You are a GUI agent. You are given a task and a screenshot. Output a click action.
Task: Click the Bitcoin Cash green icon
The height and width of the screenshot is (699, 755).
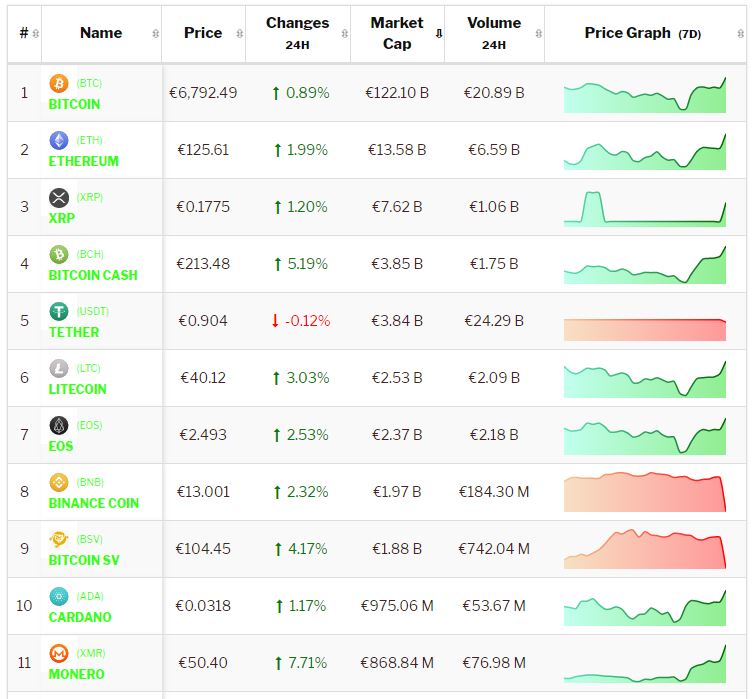click(58, 254)
